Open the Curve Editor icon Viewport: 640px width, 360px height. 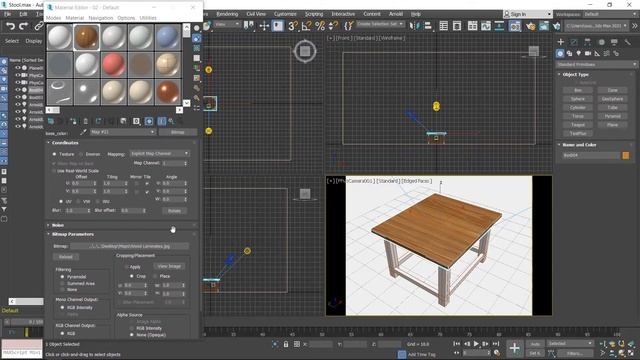486,26
